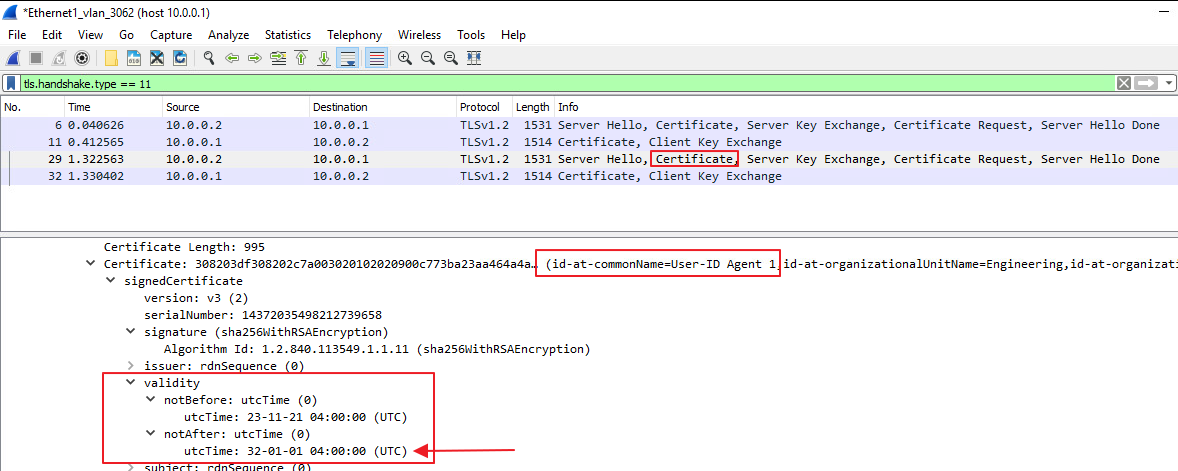Sort by the Info column header
This screenshot has height=471, width=1178.
point(865,107)
